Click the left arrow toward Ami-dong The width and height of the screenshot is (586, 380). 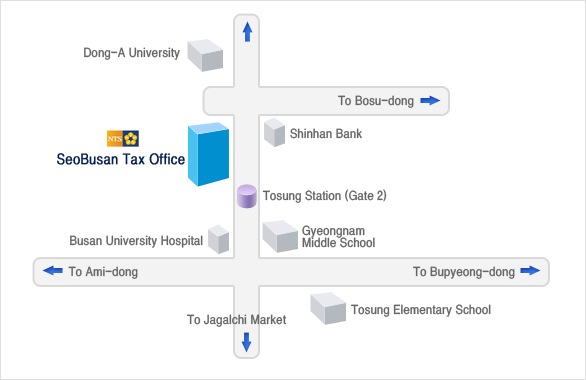53,271
